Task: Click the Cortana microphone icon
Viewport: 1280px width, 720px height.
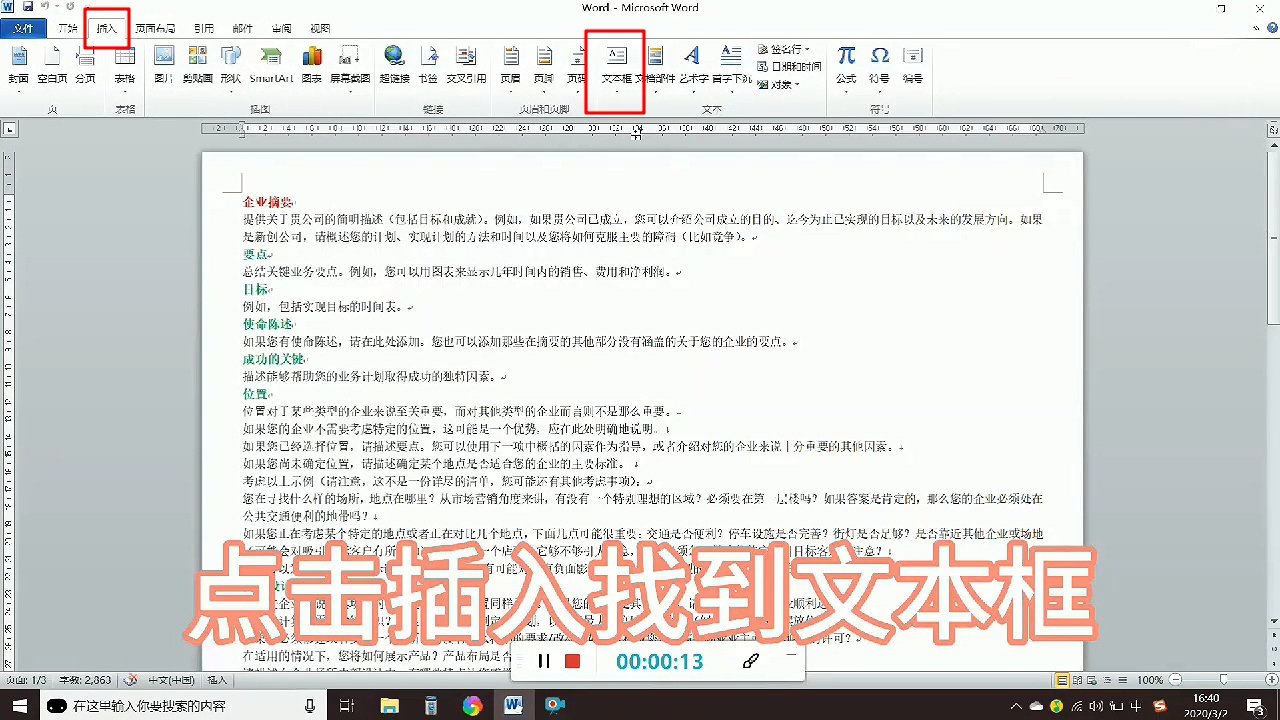Action: [x=308, y=706]
